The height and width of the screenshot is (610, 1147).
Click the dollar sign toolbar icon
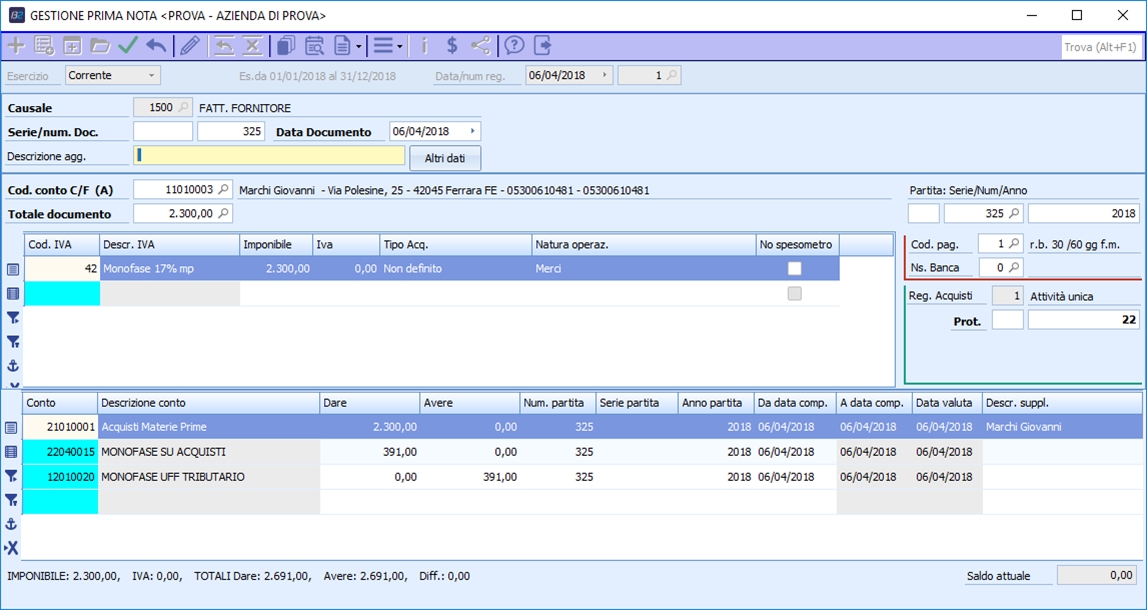[452, 45]
